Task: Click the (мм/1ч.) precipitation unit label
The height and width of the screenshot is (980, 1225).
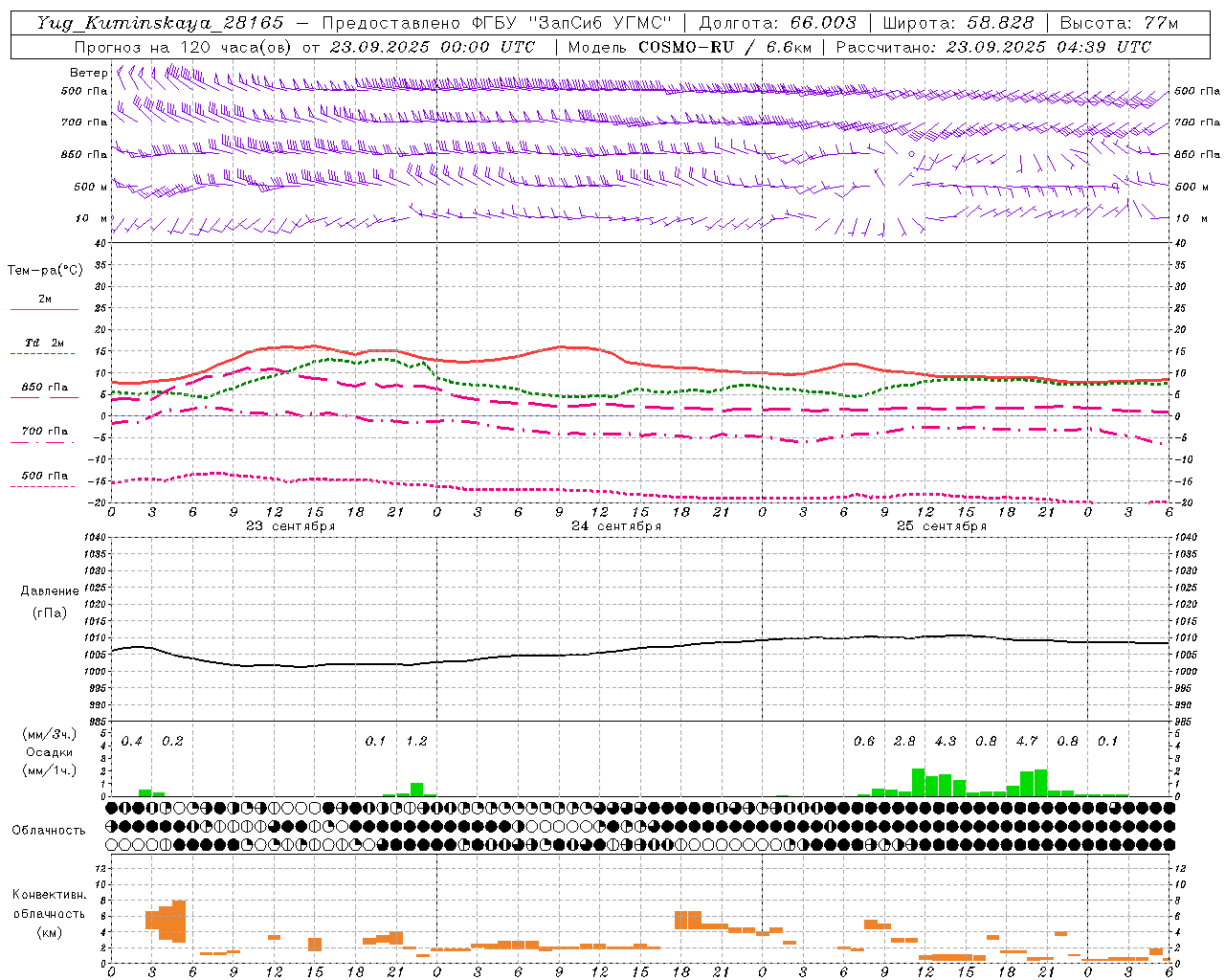Action: click(x=48, y=770)
